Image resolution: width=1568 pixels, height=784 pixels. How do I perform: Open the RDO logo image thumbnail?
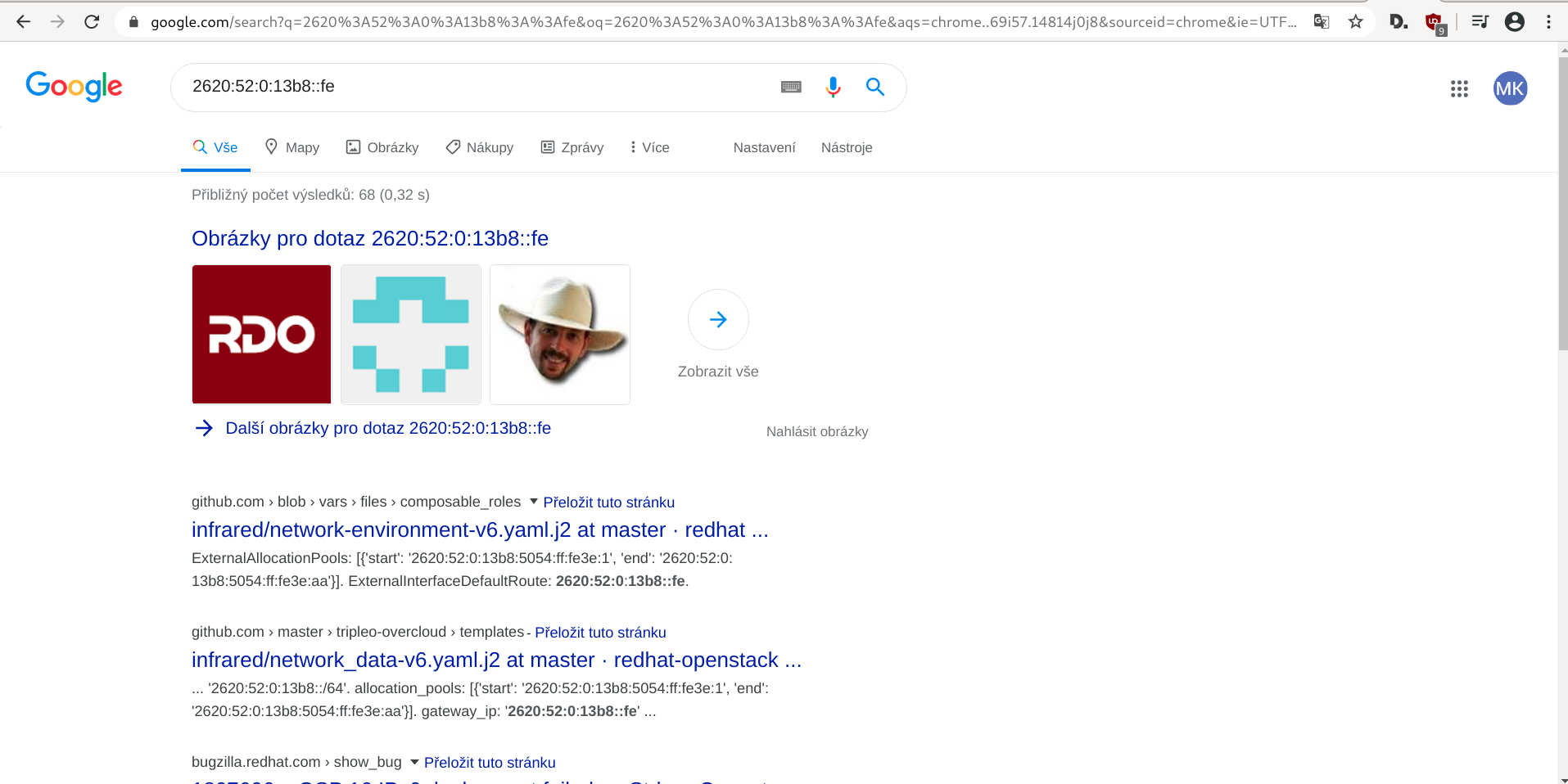click(x=262, y=335)
